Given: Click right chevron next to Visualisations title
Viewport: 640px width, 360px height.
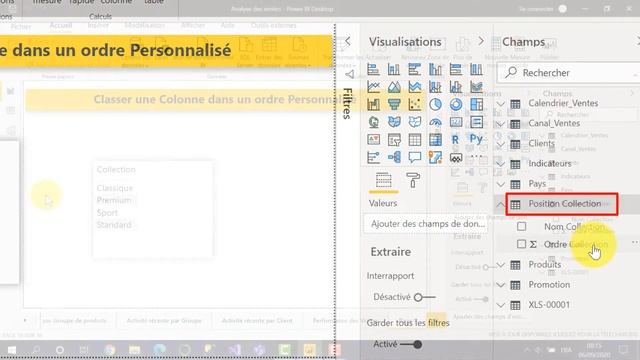Looking at the screenshot, I should [x=481, y=41].
